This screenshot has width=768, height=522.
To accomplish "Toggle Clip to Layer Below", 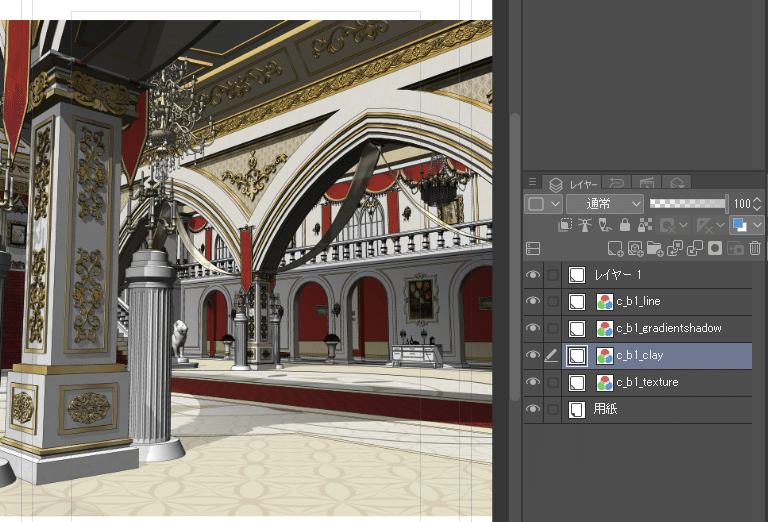I will coord(565,225).
